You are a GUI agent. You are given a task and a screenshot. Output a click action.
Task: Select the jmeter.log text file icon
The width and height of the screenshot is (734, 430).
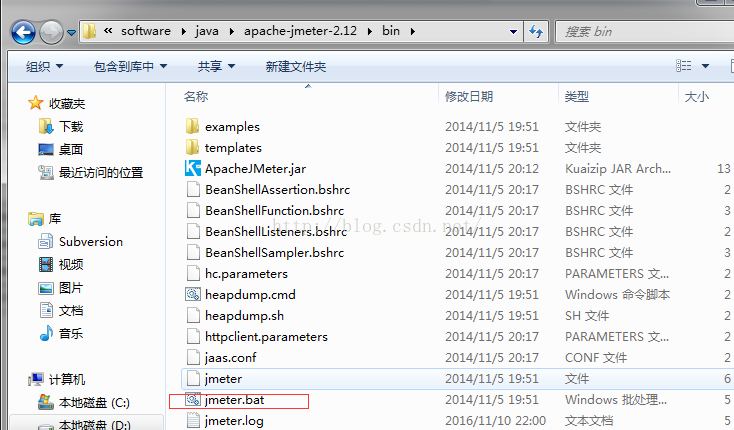point(193,420)
